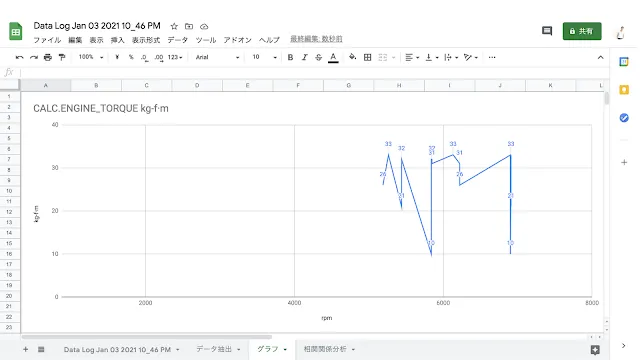This screenshot has width=640, height=360.
Task: Undo the last action
Action: pyautogui.click(x=19, y=58)
